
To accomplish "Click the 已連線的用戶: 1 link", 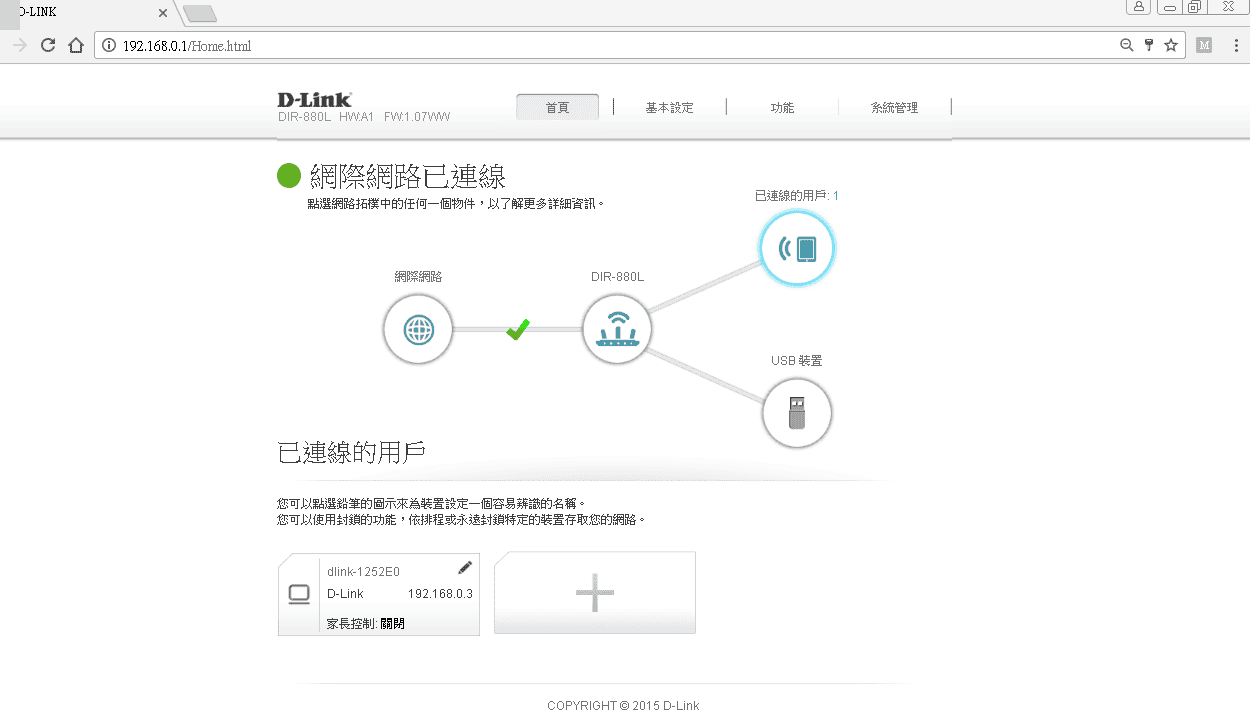I will 795,196.
